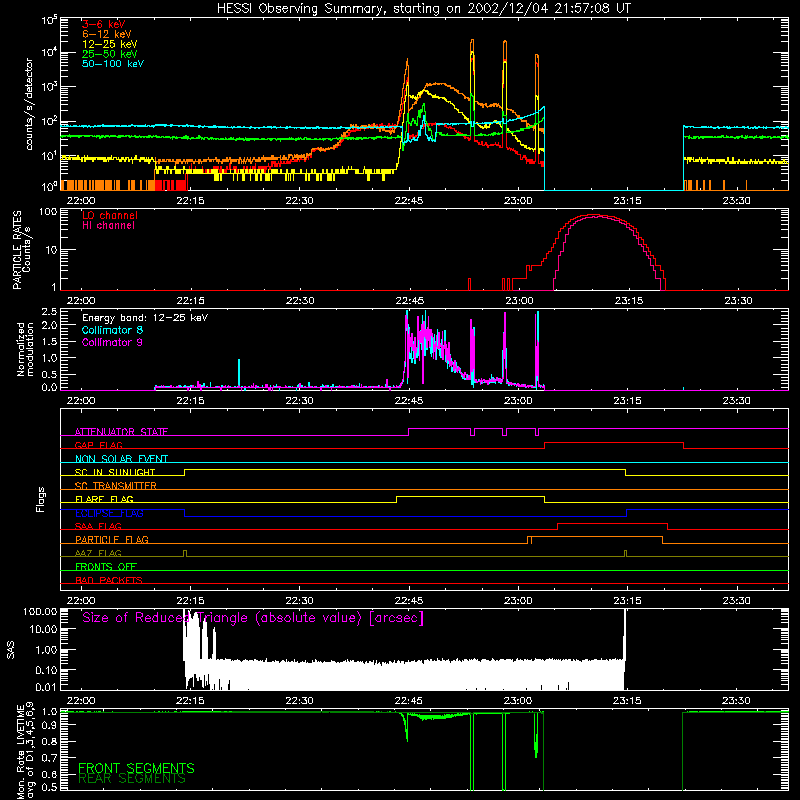Select the GAP FLAG label
Viewport: 800px width, 800px height.
click(98, 445)
